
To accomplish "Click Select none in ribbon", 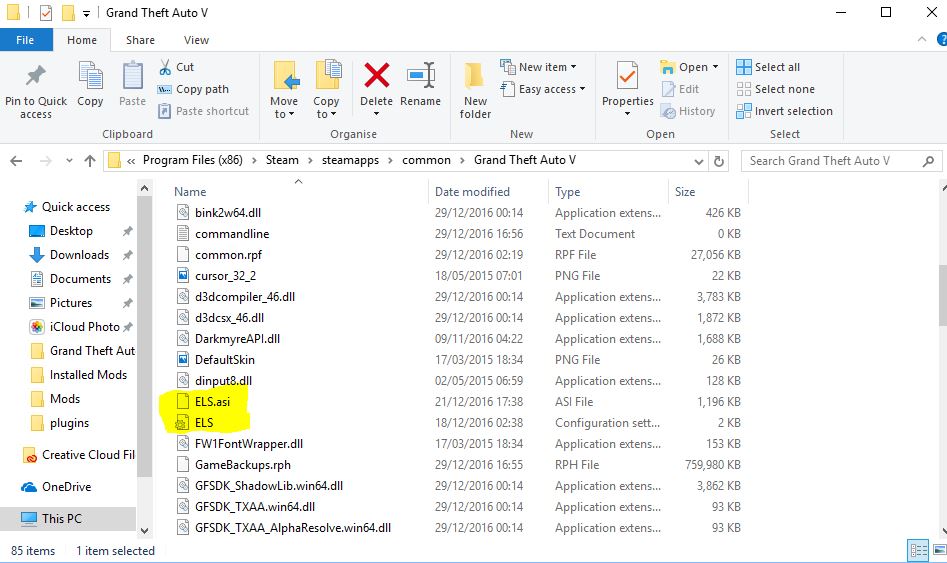I will pyautogui.click(x=775, y=89).
